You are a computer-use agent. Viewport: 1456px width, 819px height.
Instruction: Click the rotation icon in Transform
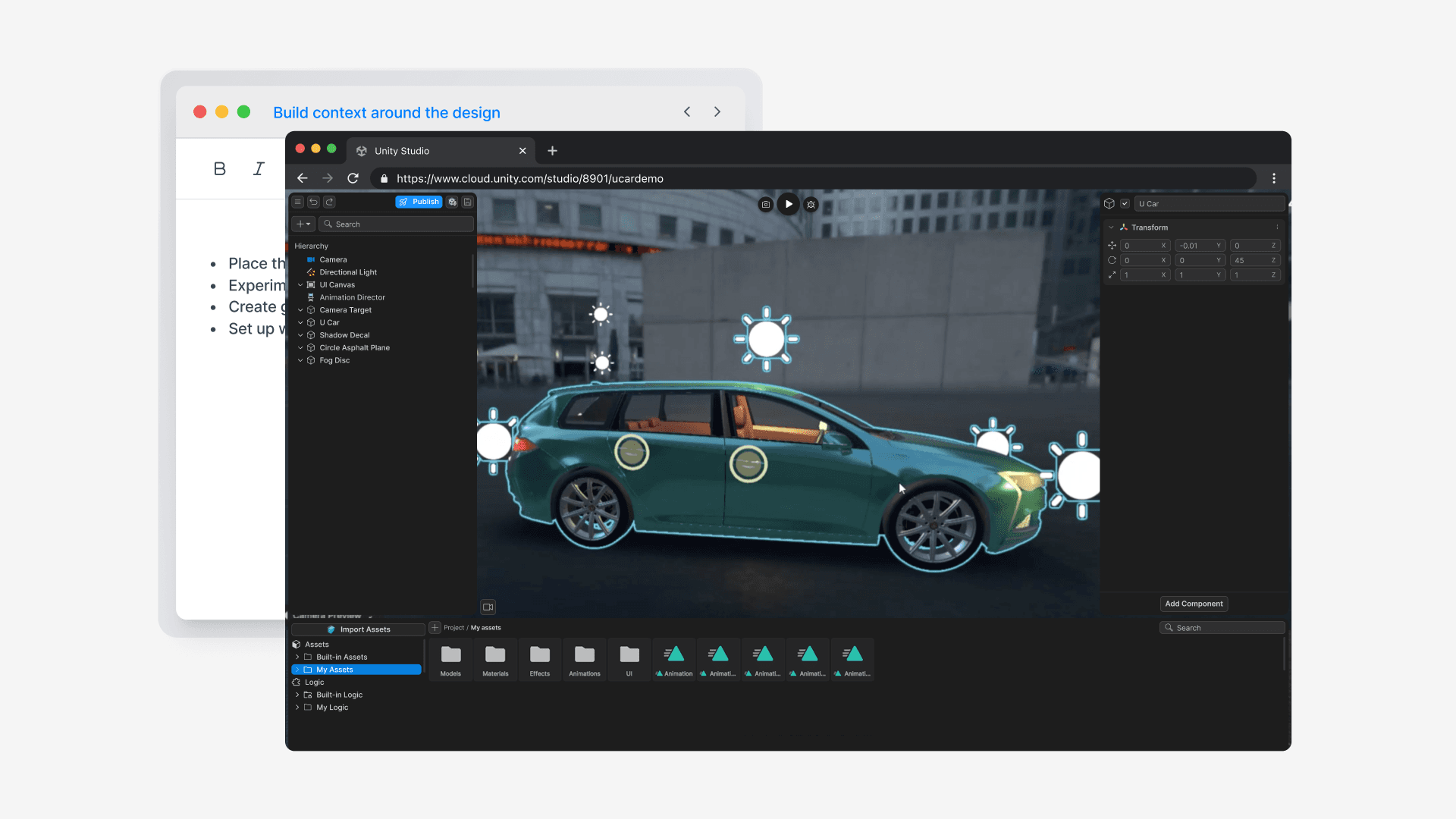pos(1112,260)
